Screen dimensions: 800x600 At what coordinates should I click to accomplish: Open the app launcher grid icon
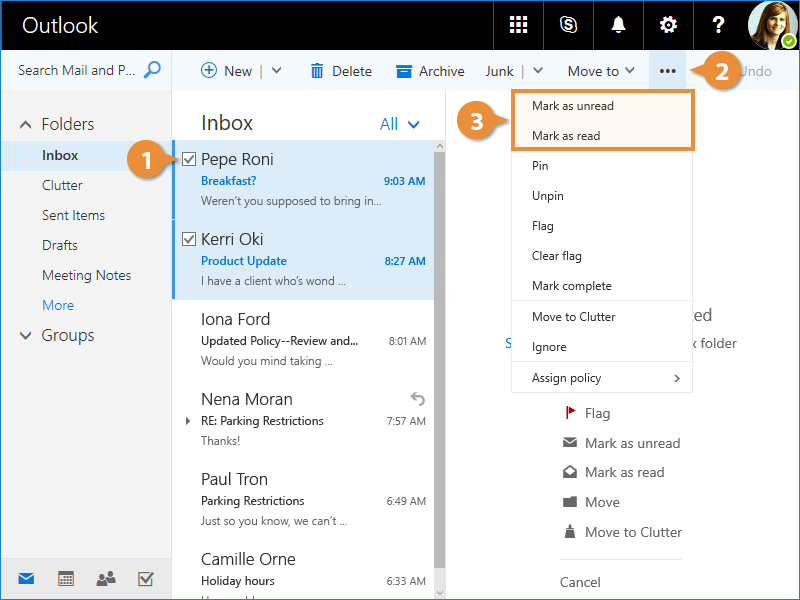[518, 25]
